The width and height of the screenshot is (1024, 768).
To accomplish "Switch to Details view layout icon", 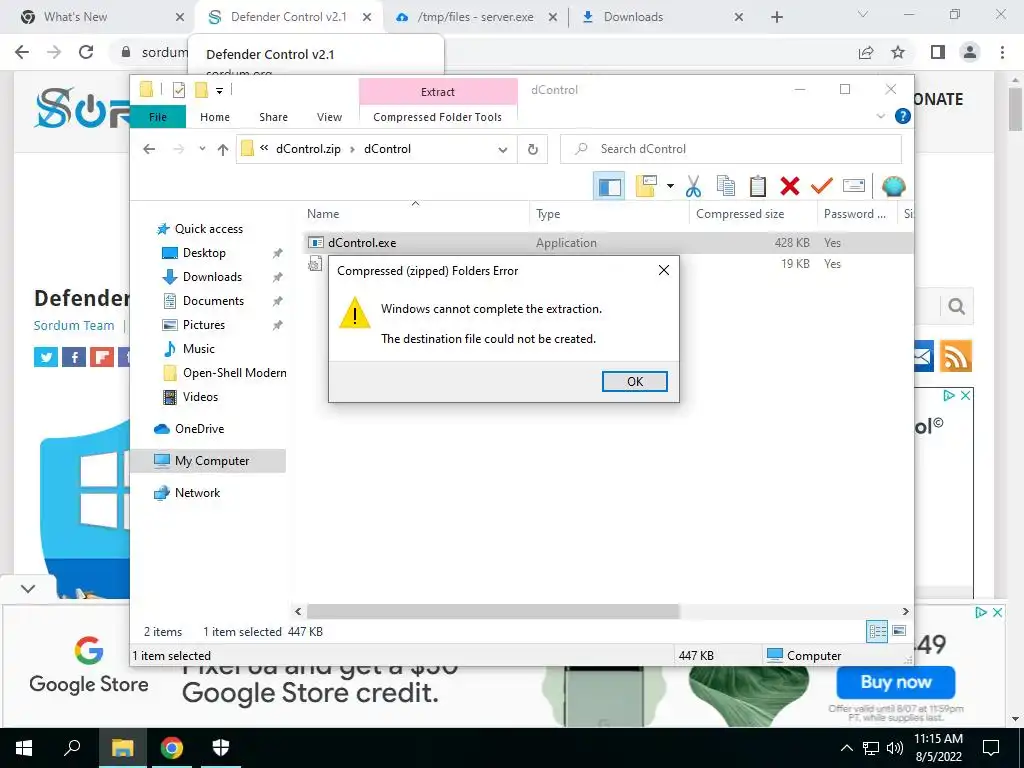I will (x=877, y=632).
